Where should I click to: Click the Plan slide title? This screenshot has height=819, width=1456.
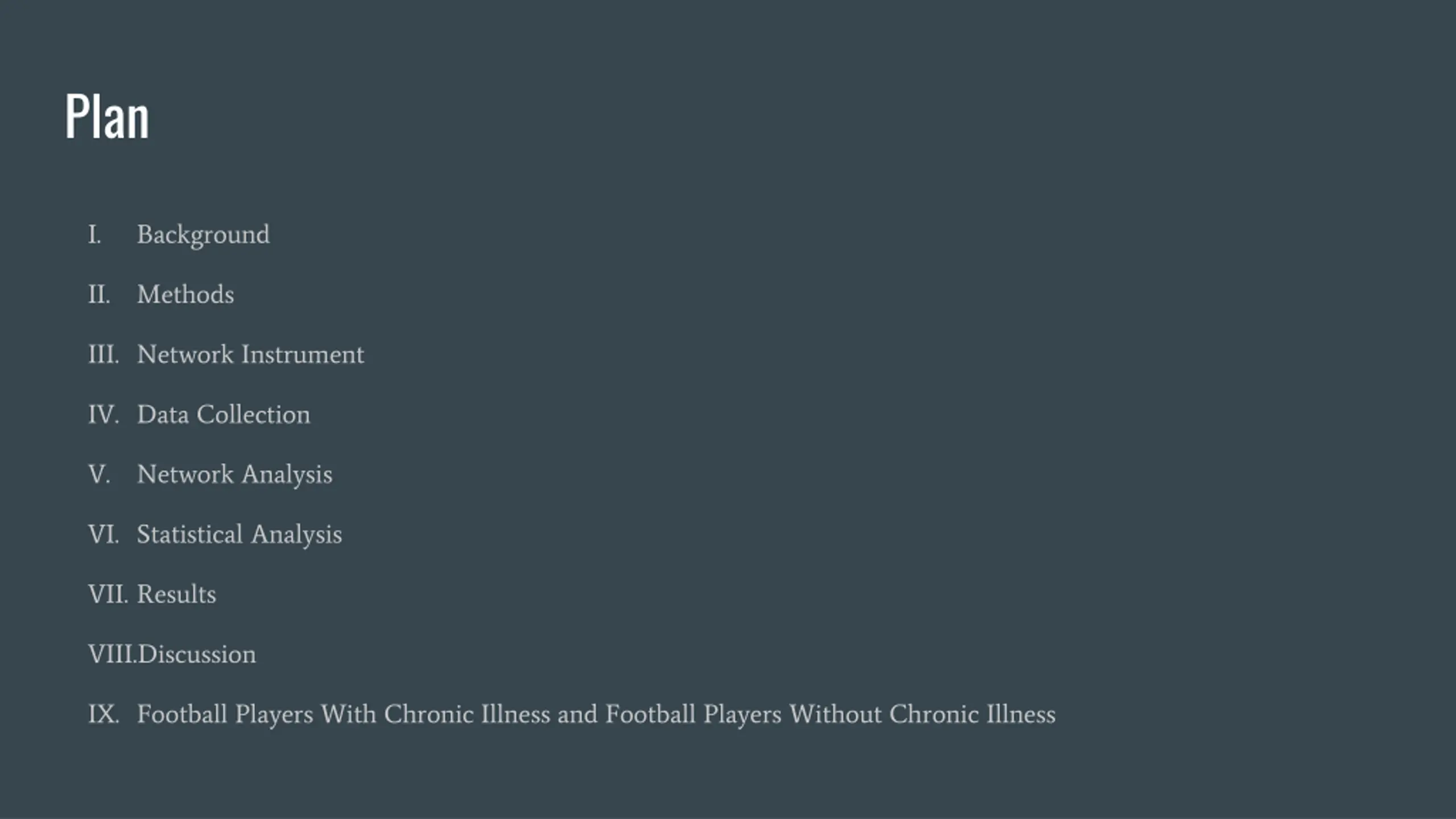pos(107,117)
